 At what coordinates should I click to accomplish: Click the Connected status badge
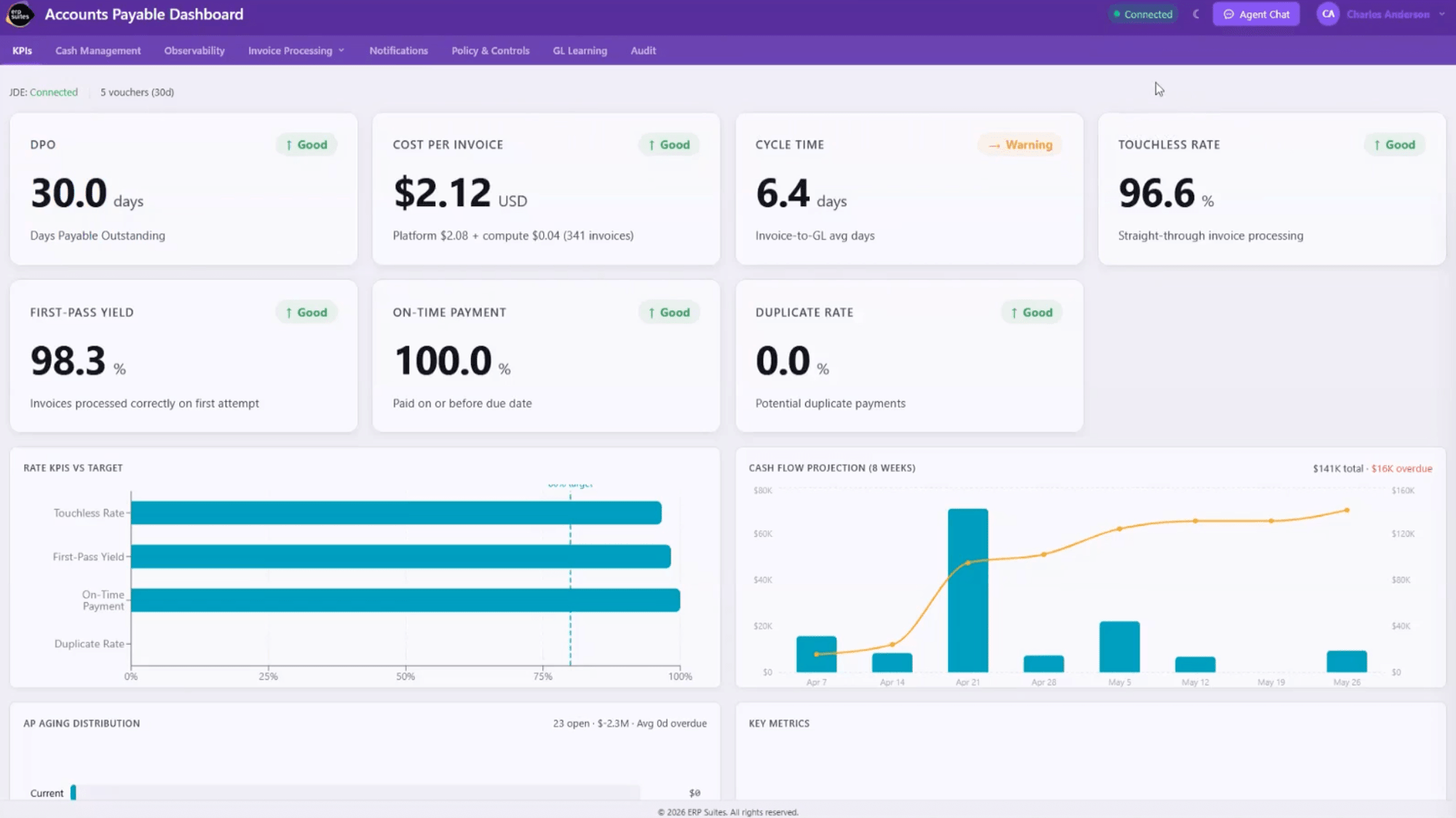click(x=1142, y=15)
